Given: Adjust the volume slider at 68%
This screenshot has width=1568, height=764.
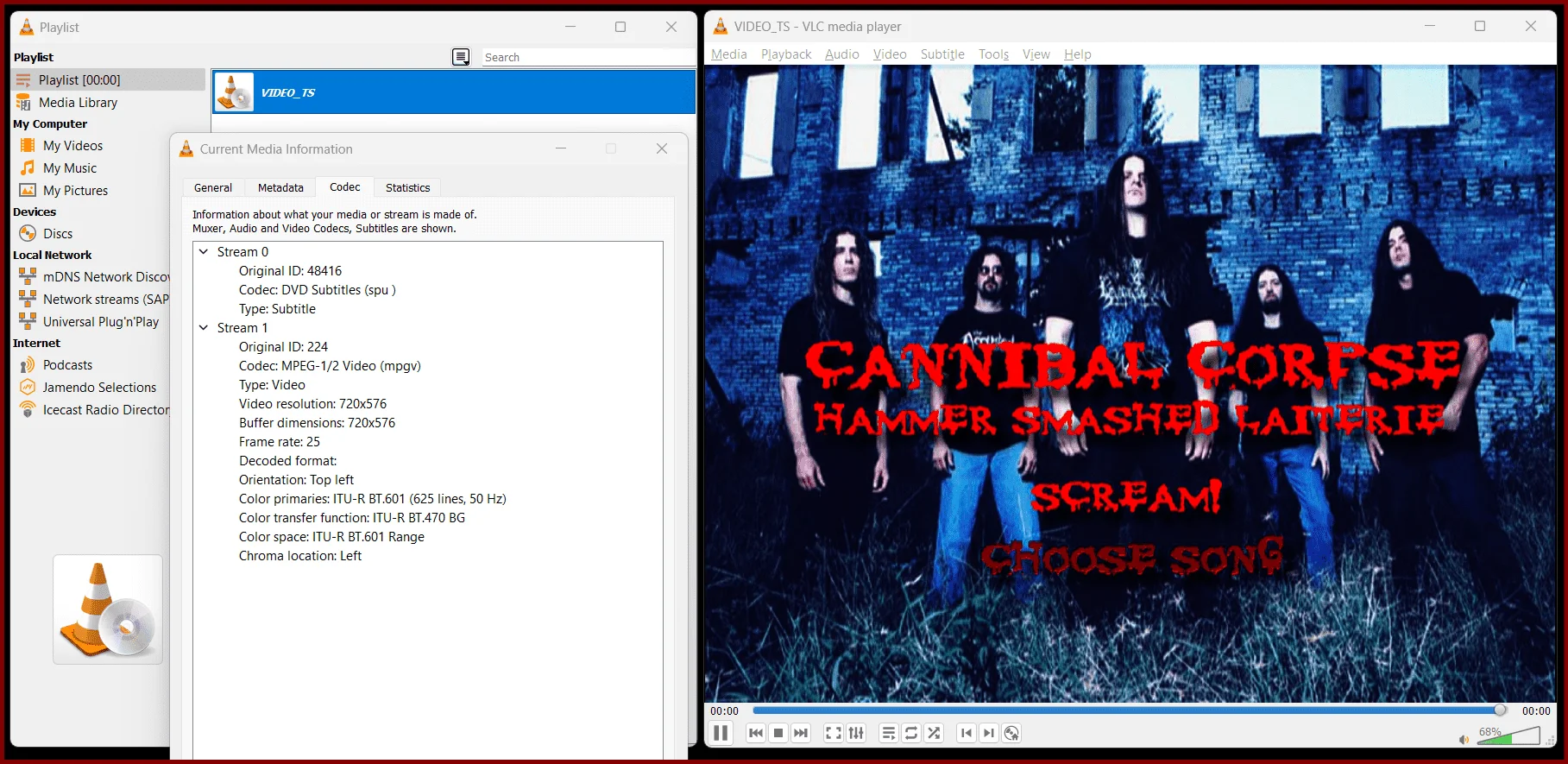Looking at the screenshot, I should 1508,736.
